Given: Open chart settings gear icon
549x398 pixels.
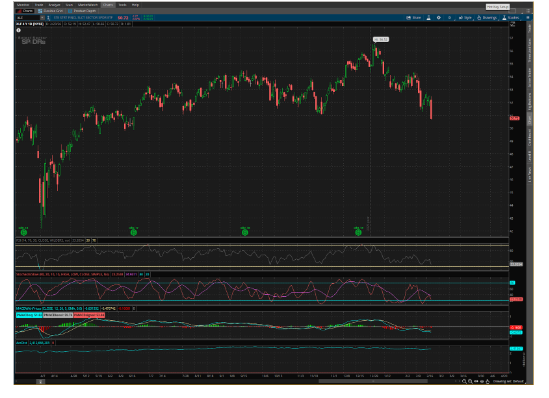Looking at the screenshot, I should click(438, 18).
